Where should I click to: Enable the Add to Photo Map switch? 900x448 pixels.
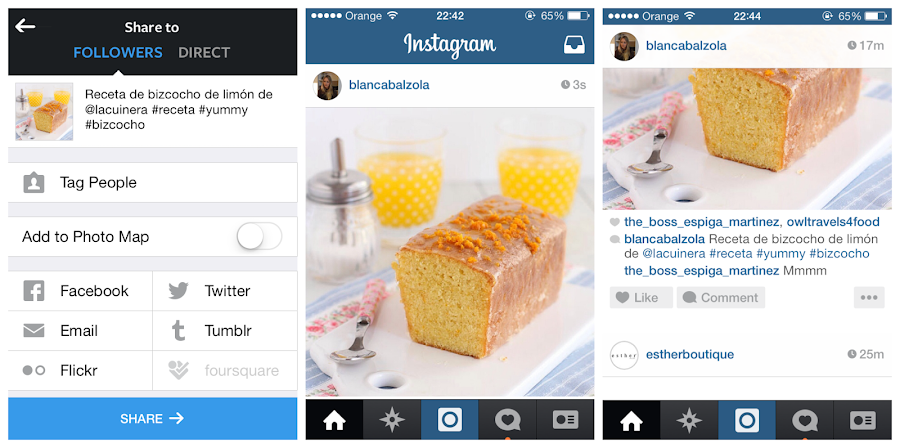259,236
